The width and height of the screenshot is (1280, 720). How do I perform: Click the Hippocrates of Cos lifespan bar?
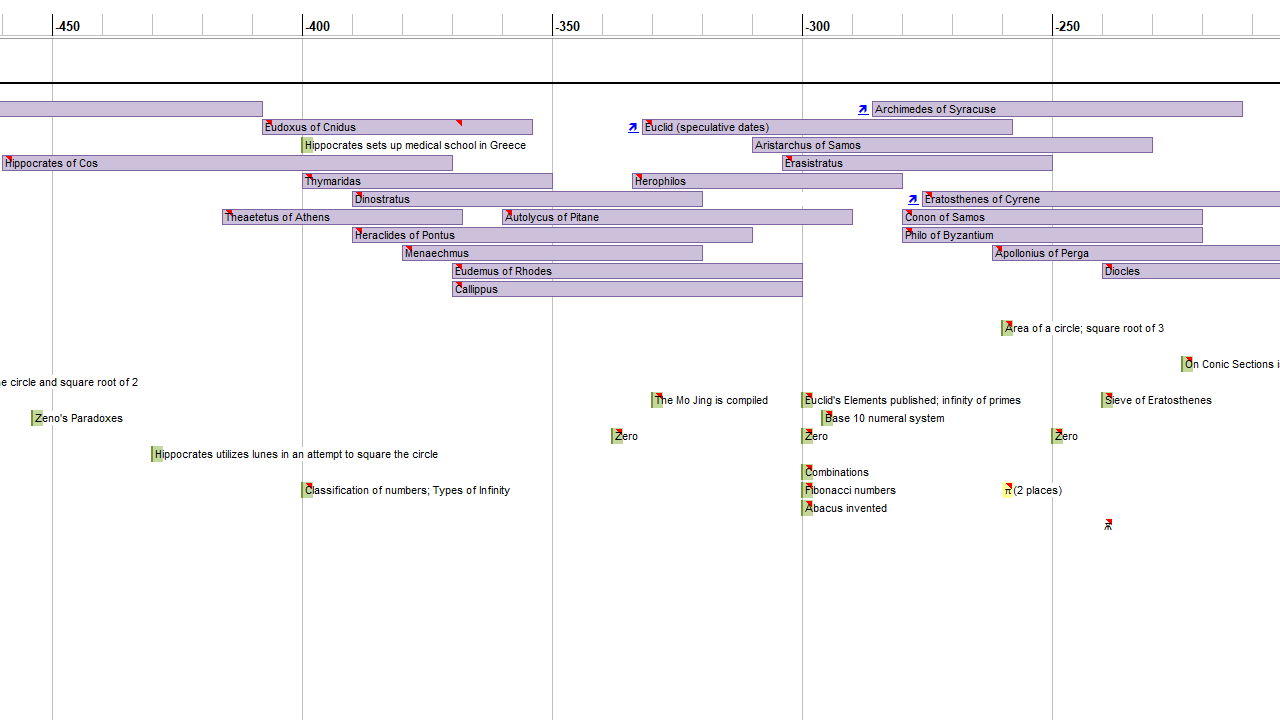coord(227,163)
